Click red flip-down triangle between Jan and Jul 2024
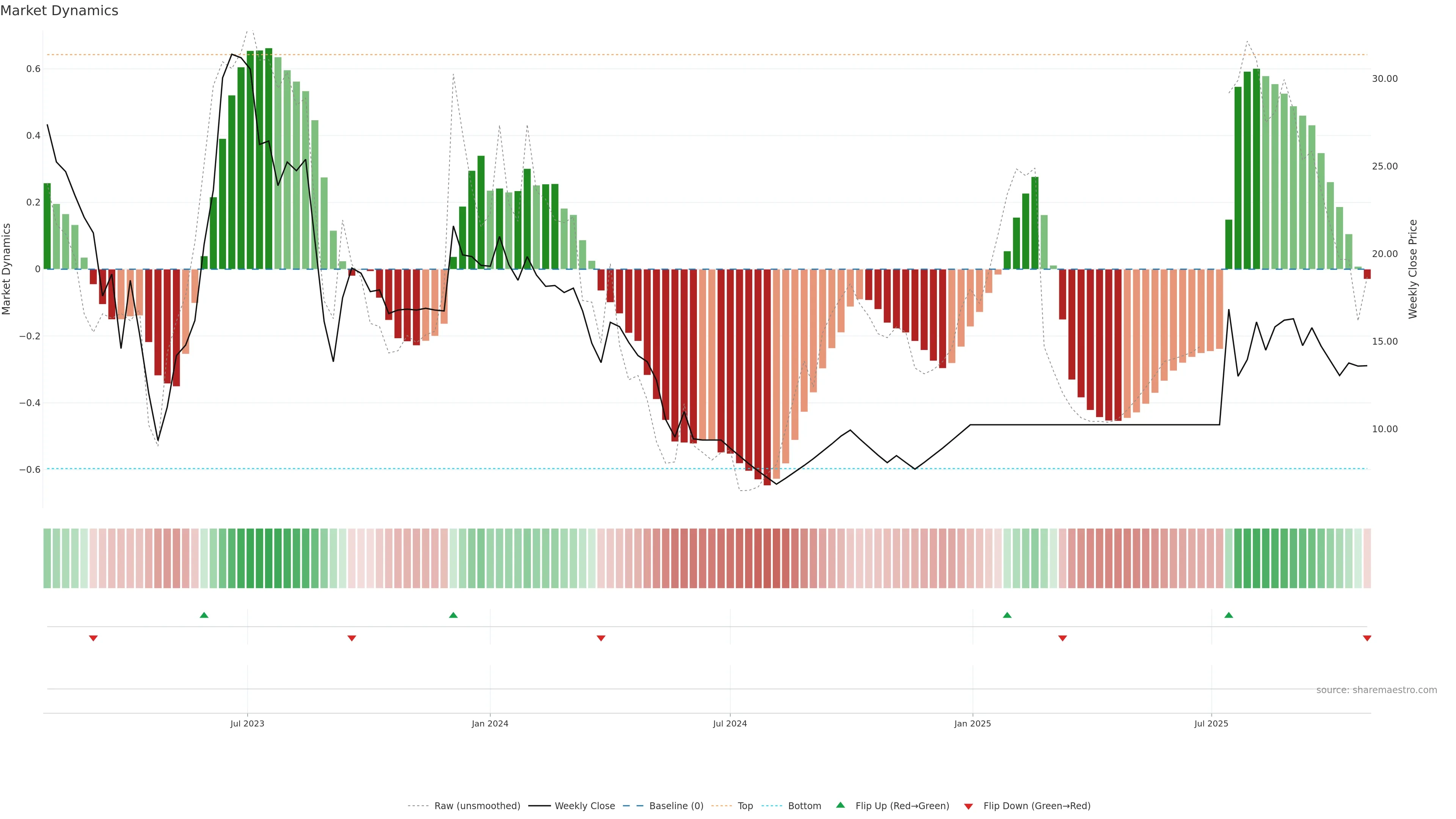This screenshot has width=1456, height=819. tap(601, 638)
